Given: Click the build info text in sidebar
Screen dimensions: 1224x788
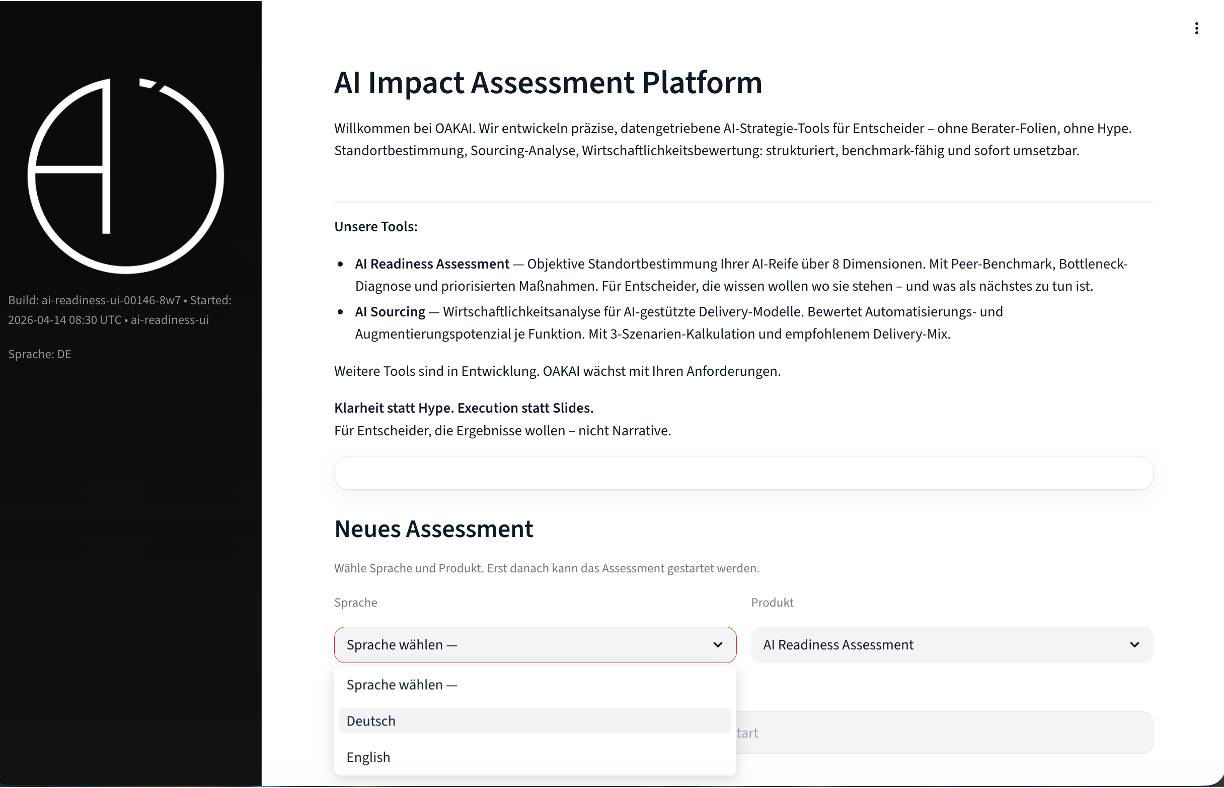Looking at the screenshot, I should click(x=120, y=310).
